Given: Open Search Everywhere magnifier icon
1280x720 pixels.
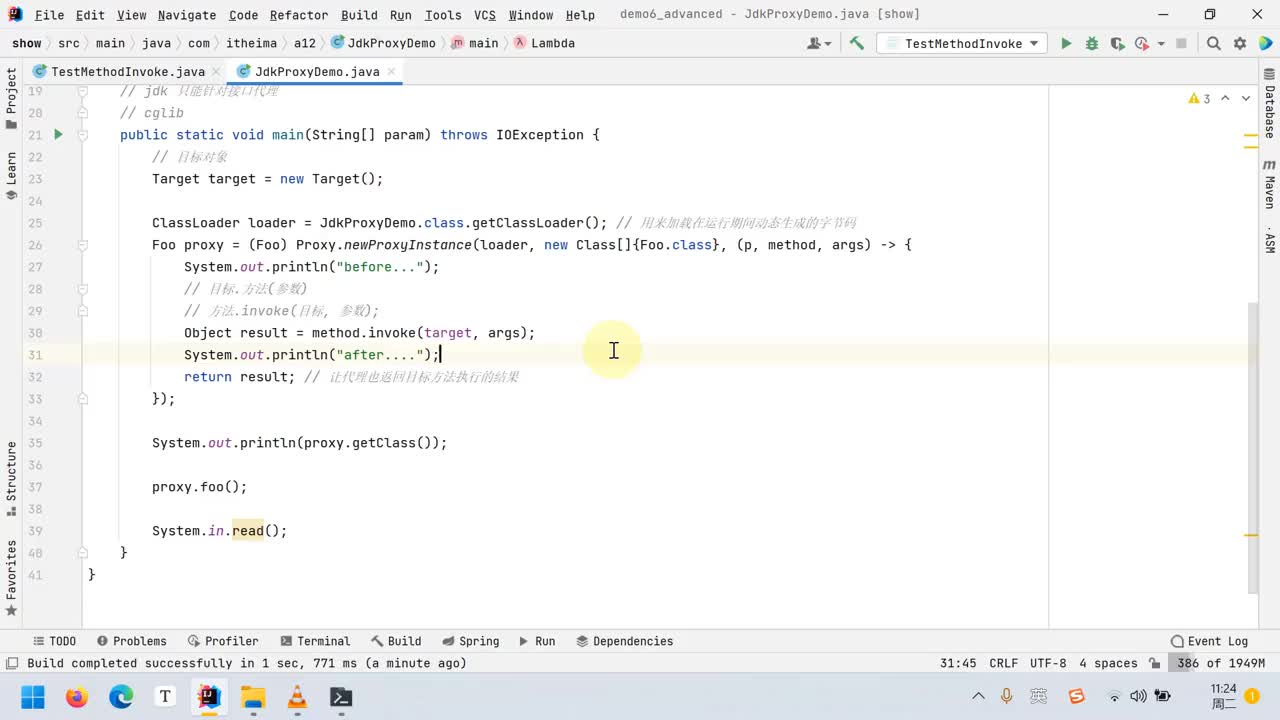Looking at the screenshot, I should coord(1213,43).
